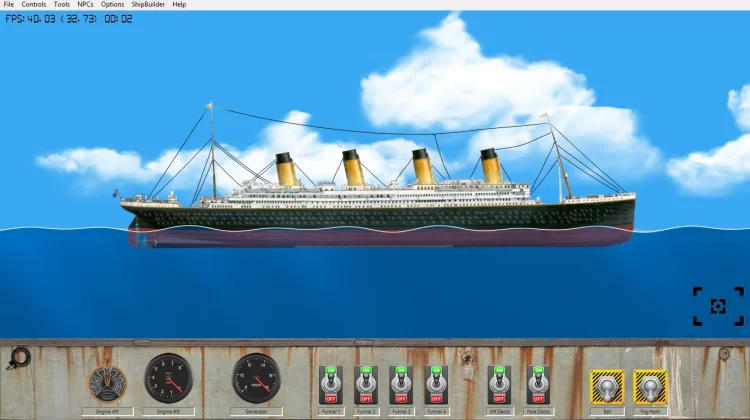Screen dimensions: 750x420
Task: Ring the Bell hazard switch
Action: click(607, 387)
